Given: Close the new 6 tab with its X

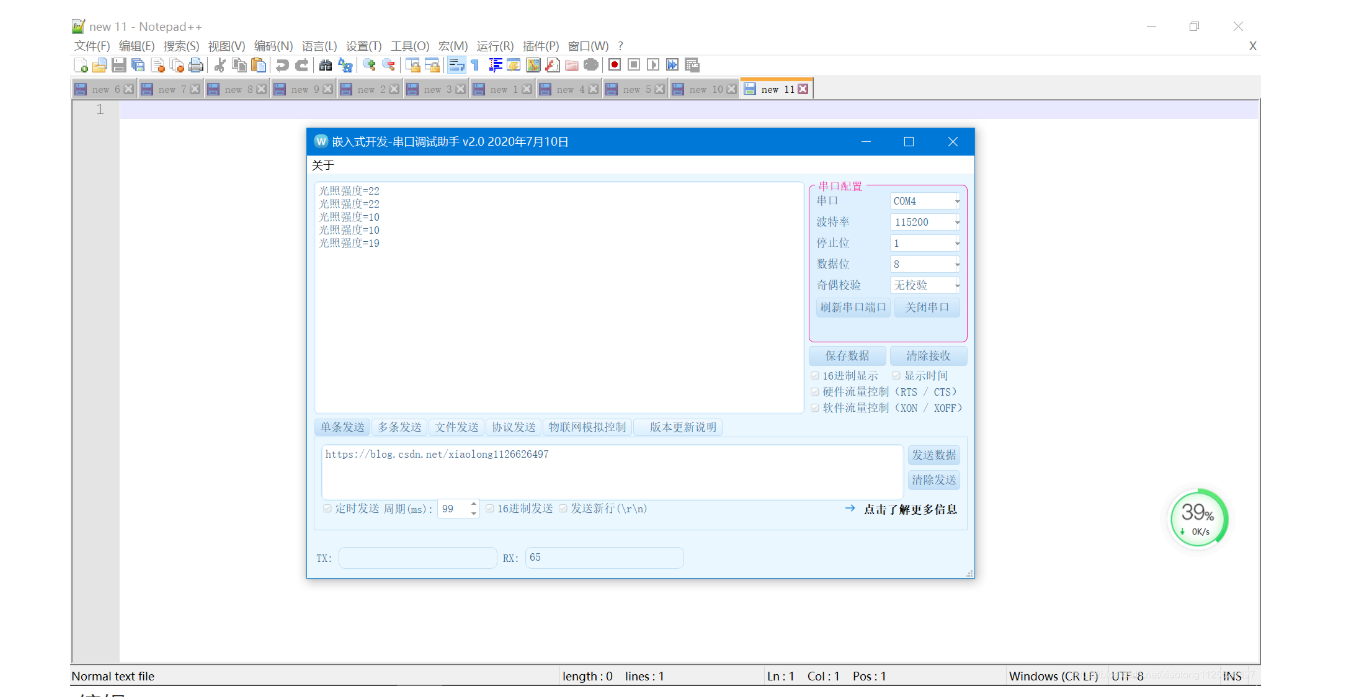Looking at the screenshot, I should coord(128,89).
